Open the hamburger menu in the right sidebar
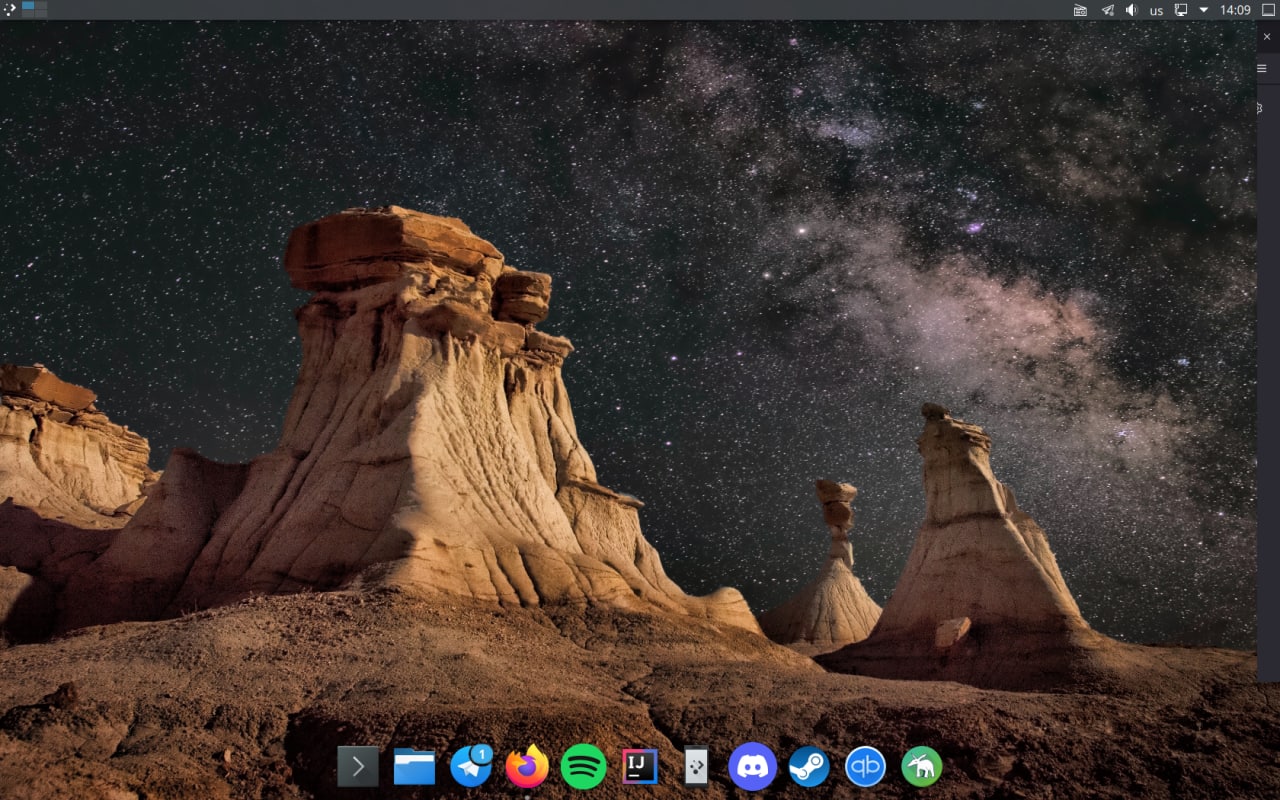1280x800 pixels. click(x=1262, y=69)
